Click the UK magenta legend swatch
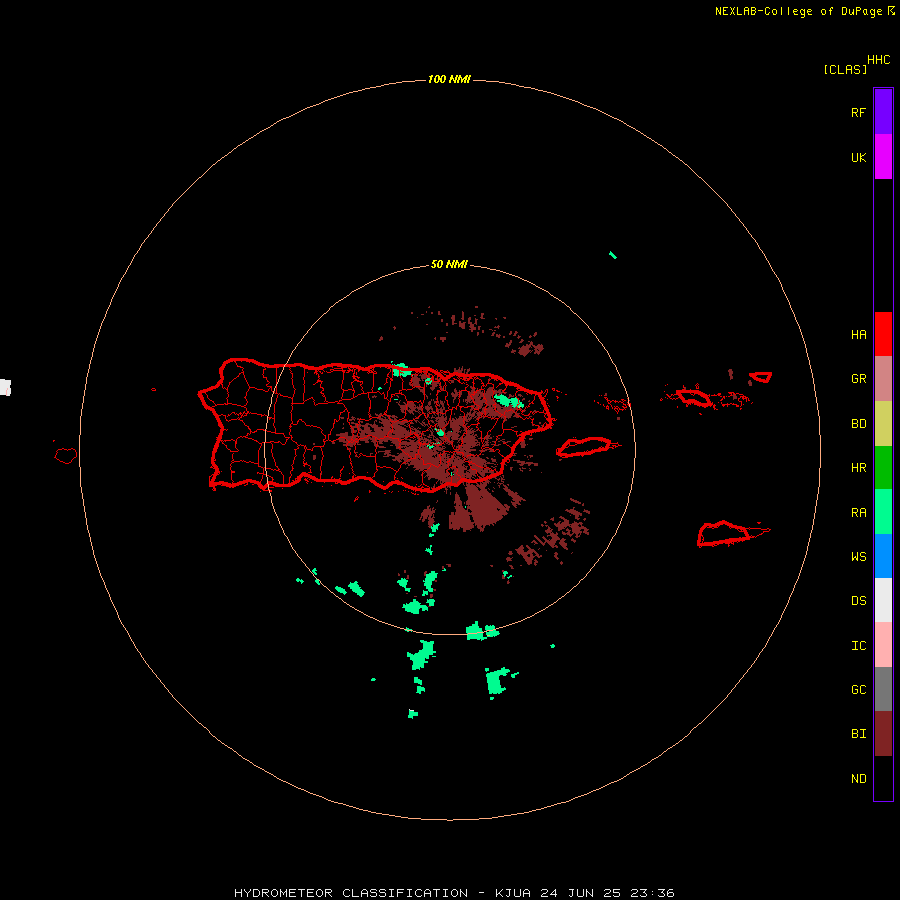 point(883,156)
